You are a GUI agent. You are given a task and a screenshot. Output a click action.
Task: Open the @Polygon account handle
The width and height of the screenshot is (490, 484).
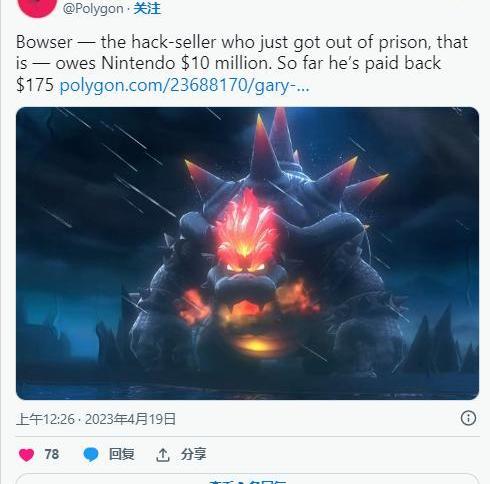(x=93, y=8)
